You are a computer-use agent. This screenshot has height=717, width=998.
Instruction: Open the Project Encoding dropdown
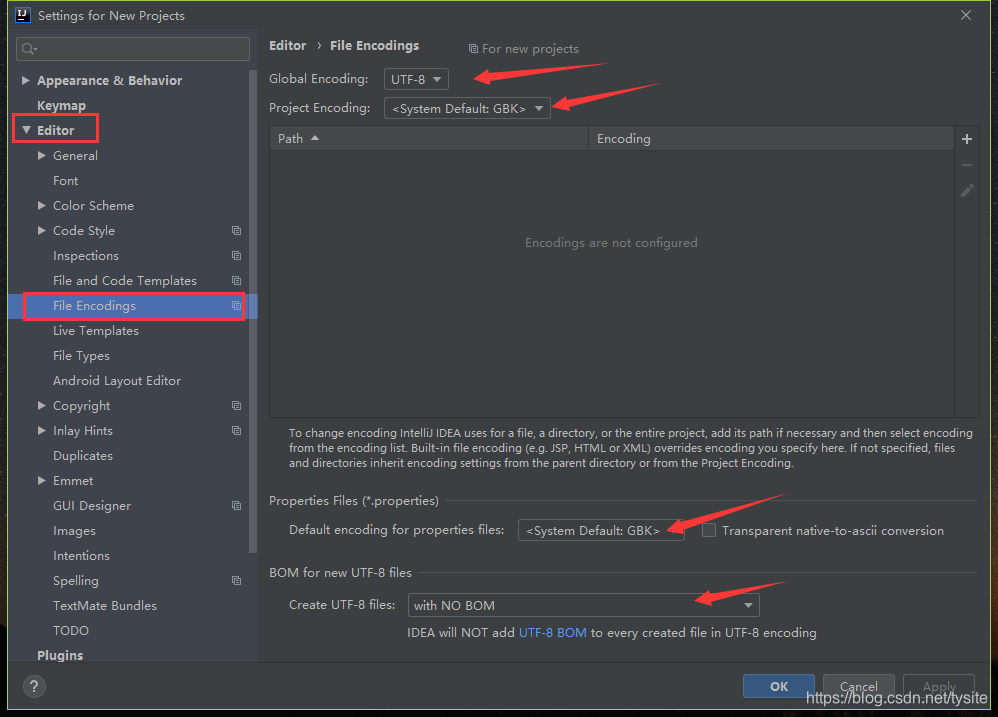467,109
